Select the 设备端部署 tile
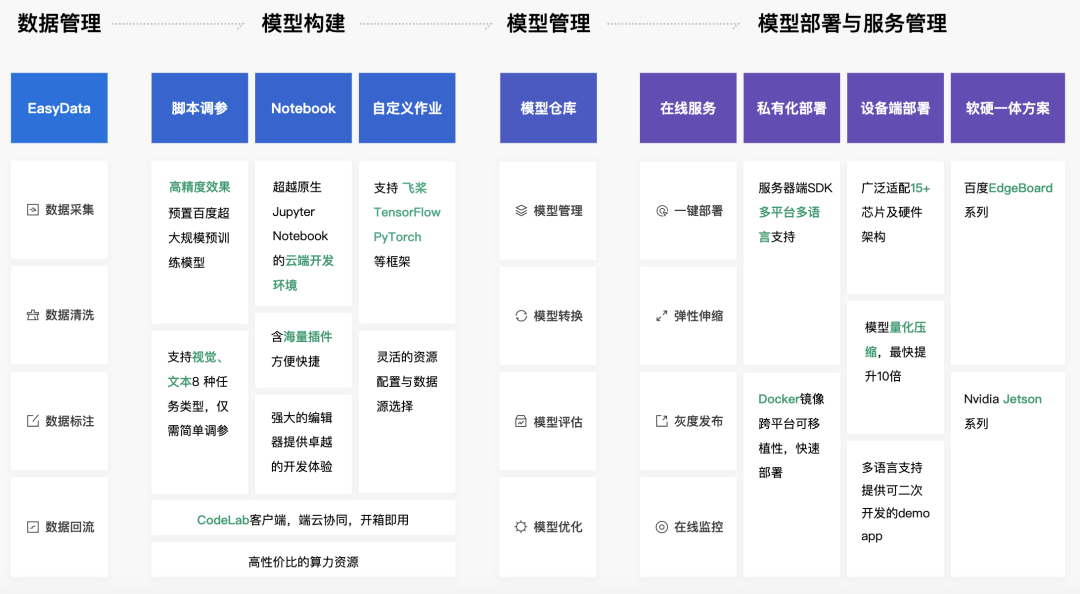The width and height of the screenshot is (1080, 594). click(x=895, y=108)
